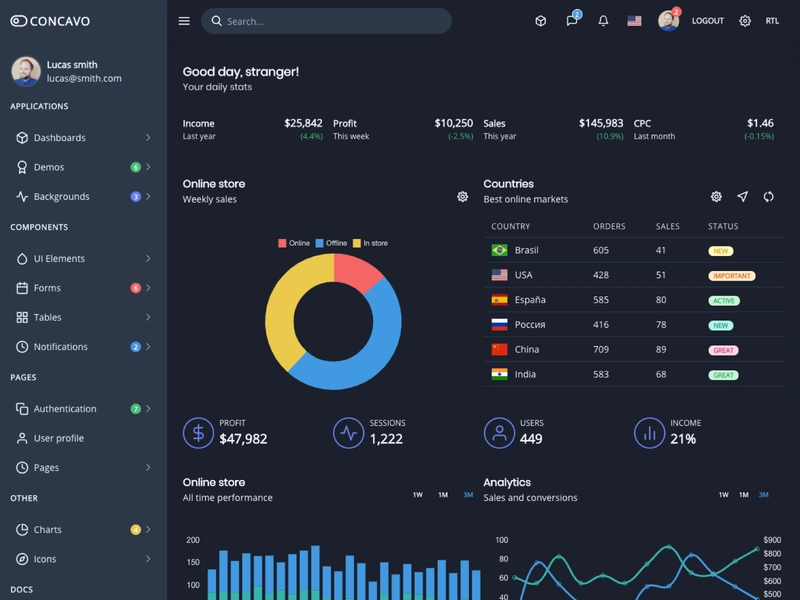Expand the Demos menu
The height and width of the screenshot is (600, 800).
(x=83, y=167)
